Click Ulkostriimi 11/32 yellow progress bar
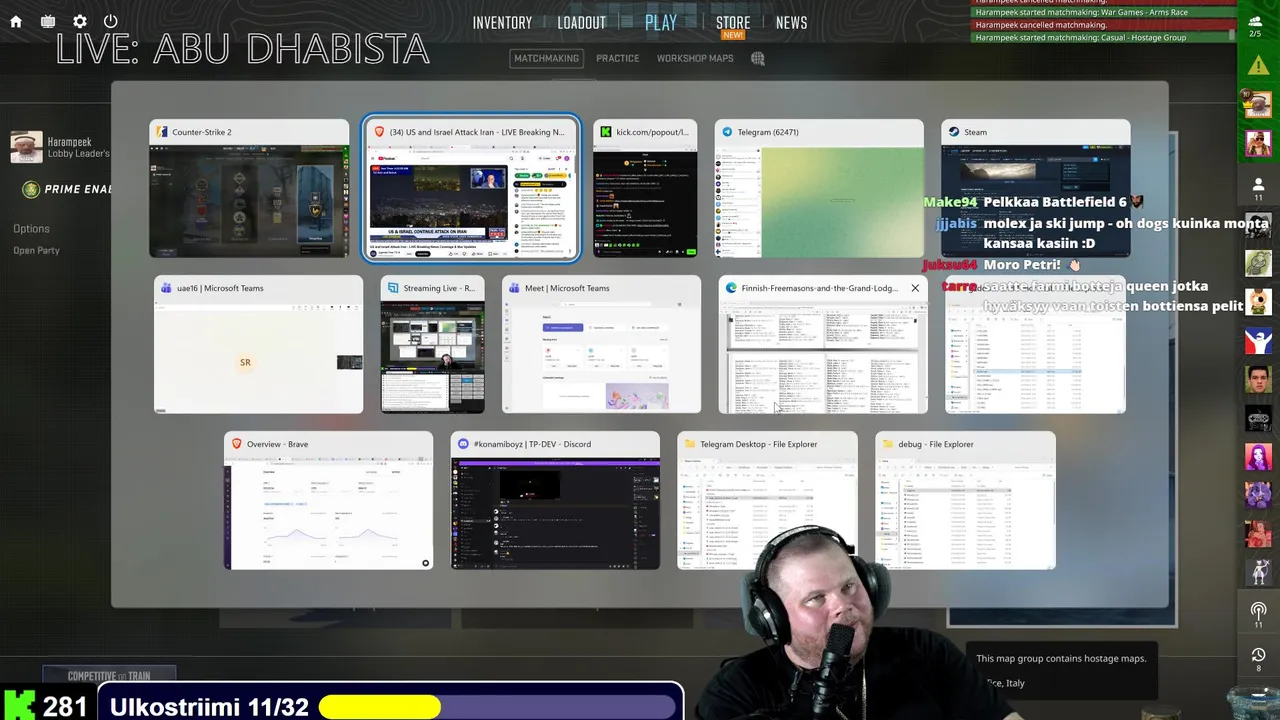This screenshot has width=1280, height=720. click(x=380, y=707)
